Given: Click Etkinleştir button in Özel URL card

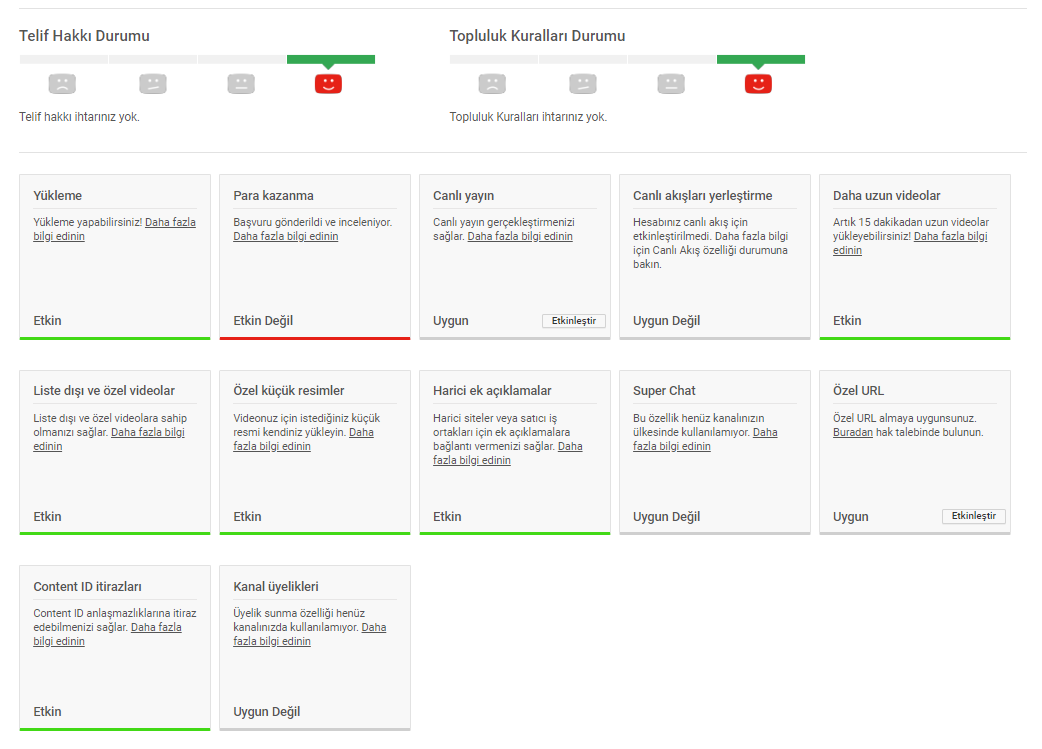Looking at the screenshot, I should point(974,516).
